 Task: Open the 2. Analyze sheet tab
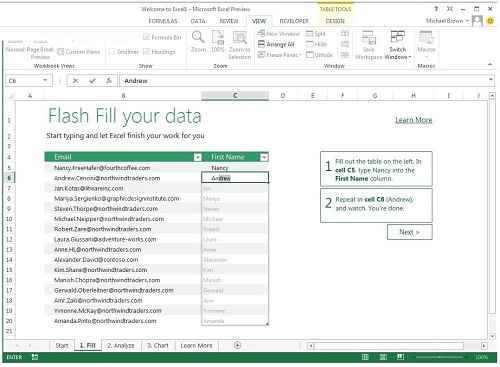coord(121,346)
